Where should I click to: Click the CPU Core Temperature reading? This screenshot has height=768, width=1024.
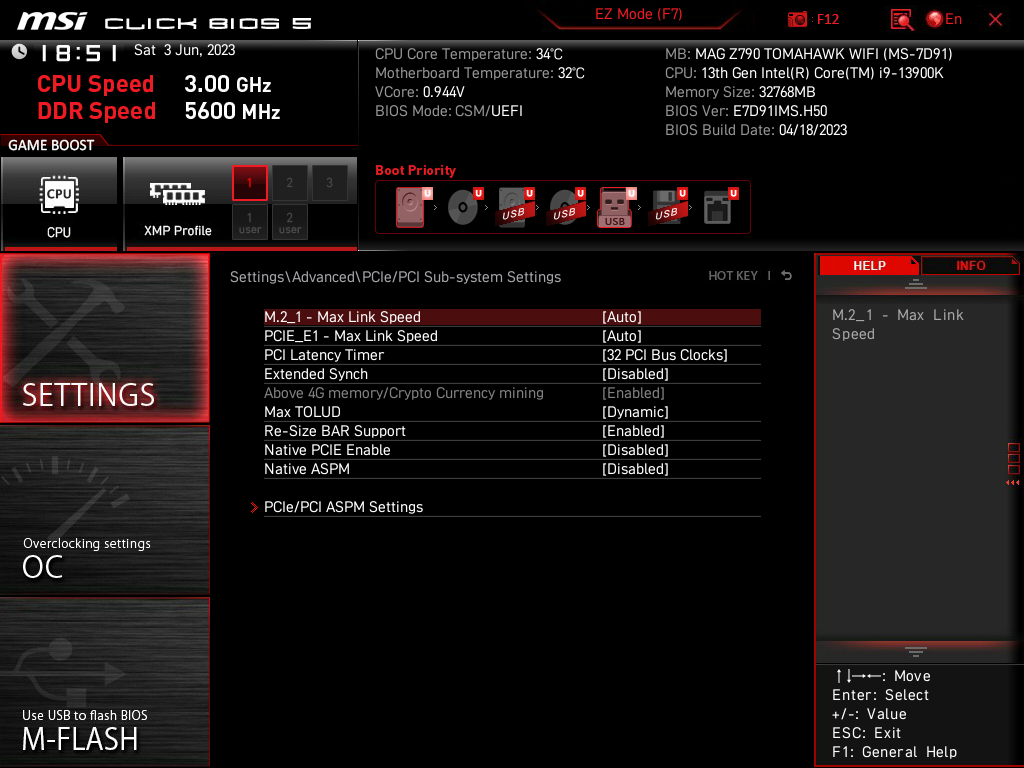click(468, 54)
